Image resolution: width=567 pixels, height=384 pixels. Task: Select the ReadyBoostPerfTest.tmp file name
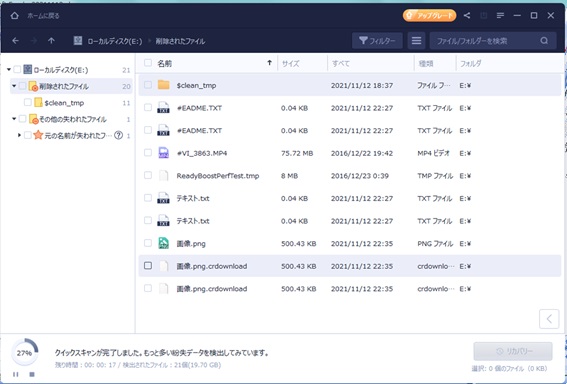tap(218, 176)
